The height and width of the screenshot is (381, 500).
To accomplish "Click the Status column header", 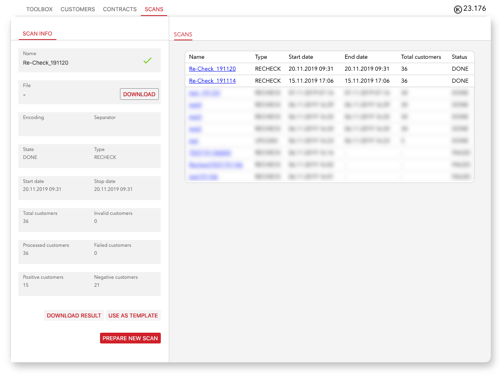I will 459,57.
